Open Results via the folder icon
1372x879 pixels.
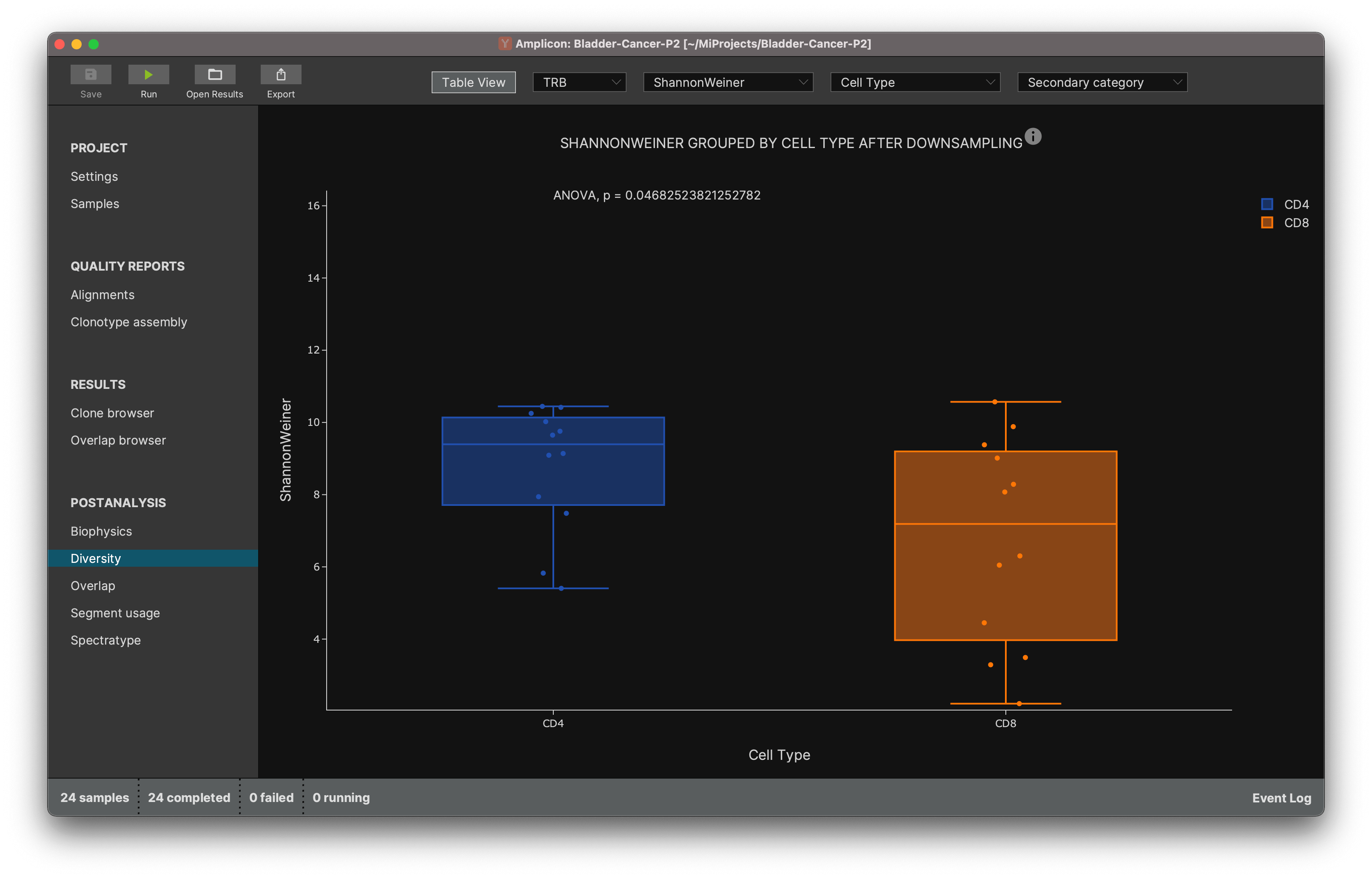click(x=214, y=75)
